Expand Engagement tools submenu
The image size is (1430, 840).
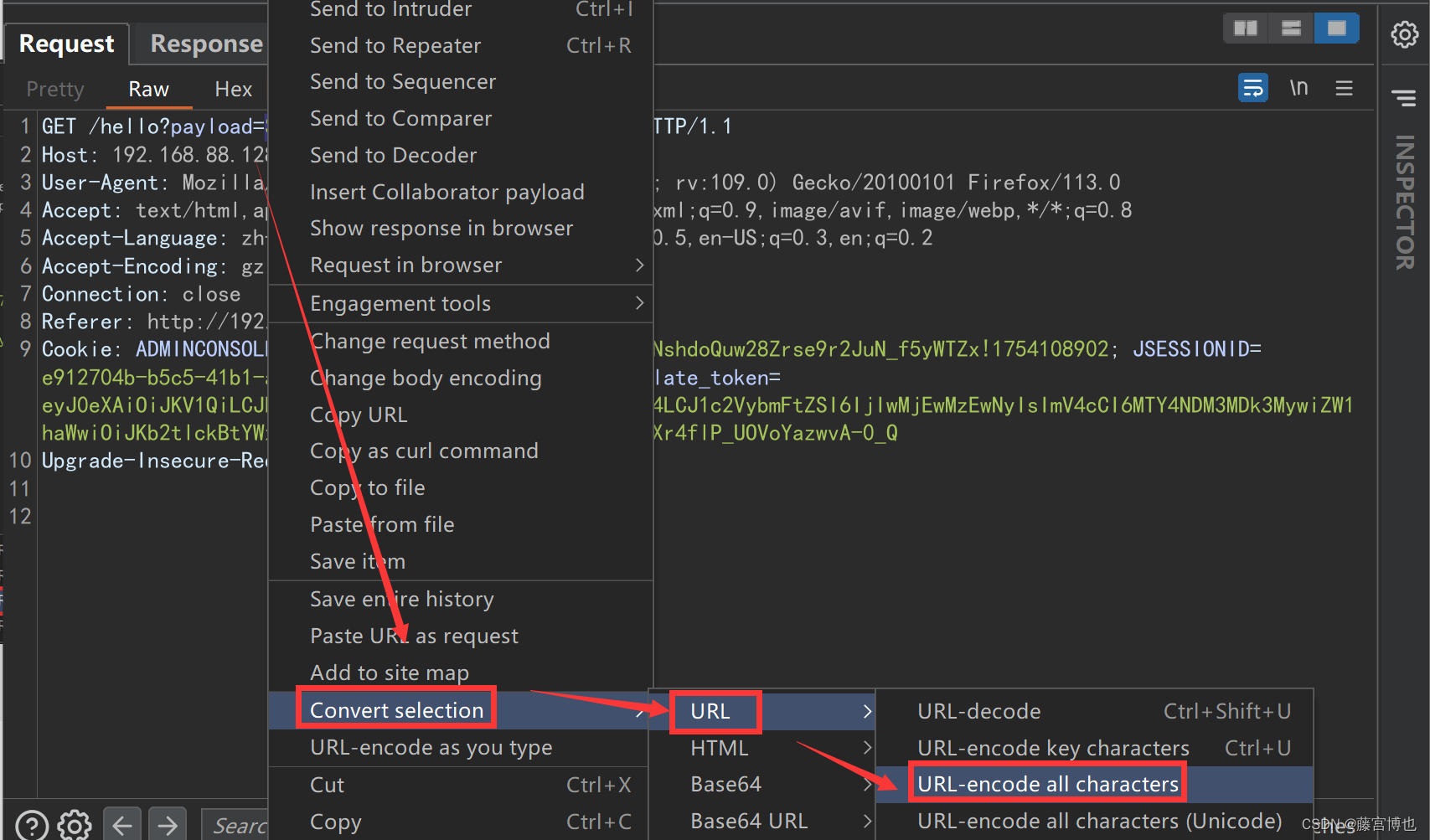click(461, 303)
